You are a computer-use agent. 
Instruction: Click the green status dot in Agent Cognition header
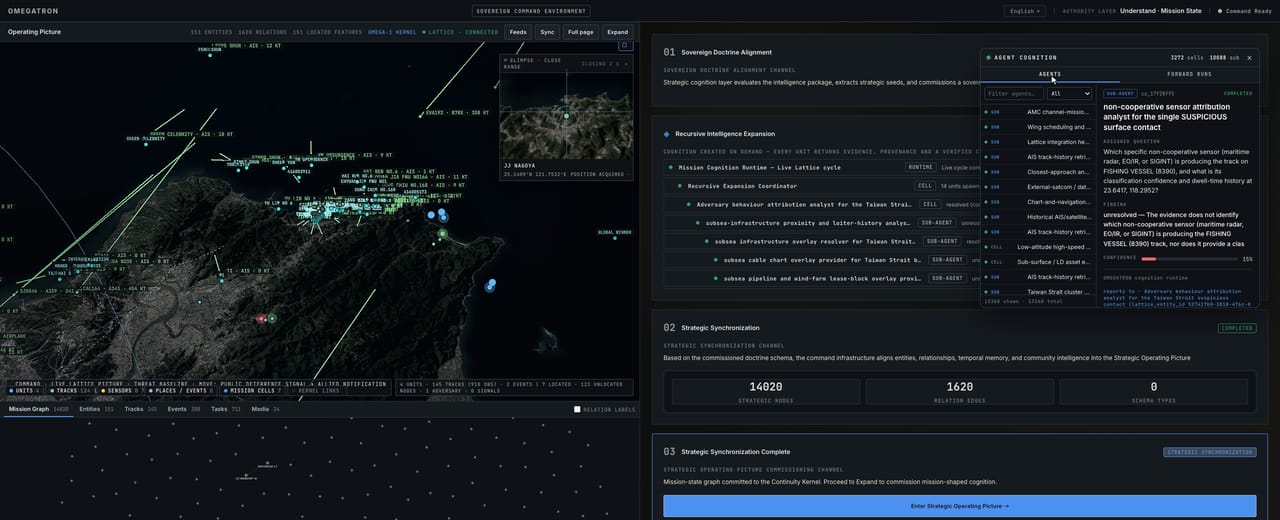pos(989,58)
